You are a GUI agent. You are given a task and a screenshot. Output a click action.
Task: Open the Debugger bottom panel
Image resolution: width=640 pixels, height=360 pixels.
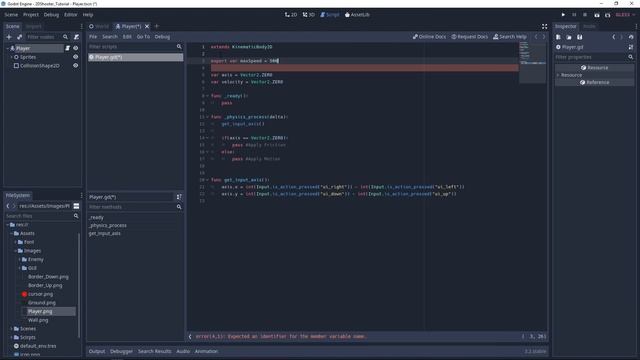coord(121,351)
